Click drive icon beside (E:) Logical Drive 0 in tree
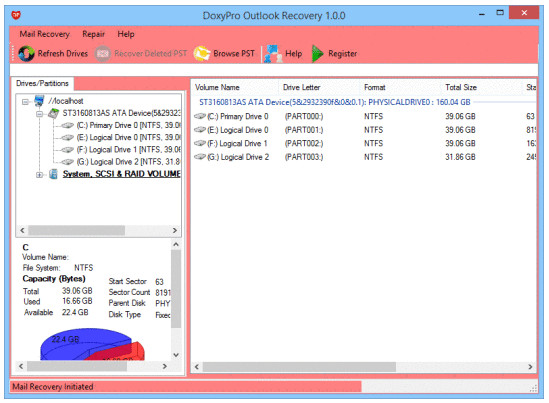The height and width of the screenshot is (403, 549). click(67, 138)
